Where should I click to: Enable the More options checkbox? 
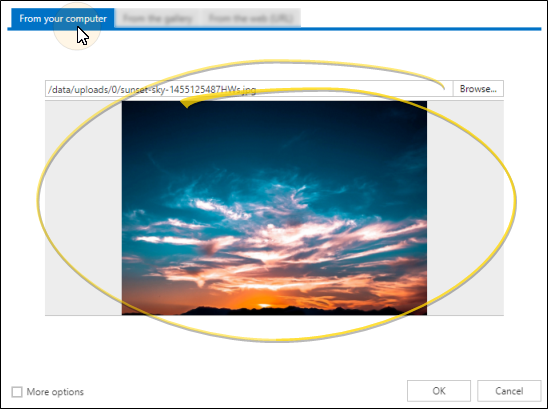(x=17, y=392)
